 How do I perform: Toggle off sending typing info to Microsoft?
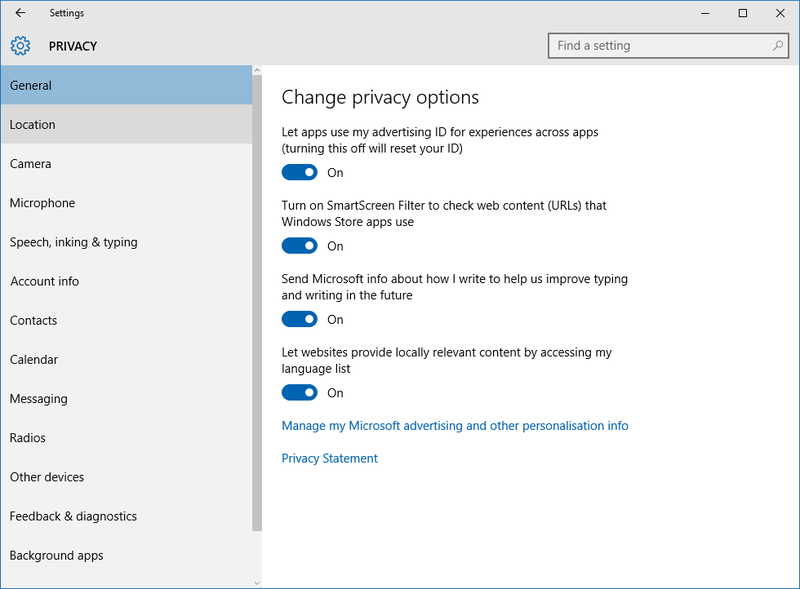[299, 320]
